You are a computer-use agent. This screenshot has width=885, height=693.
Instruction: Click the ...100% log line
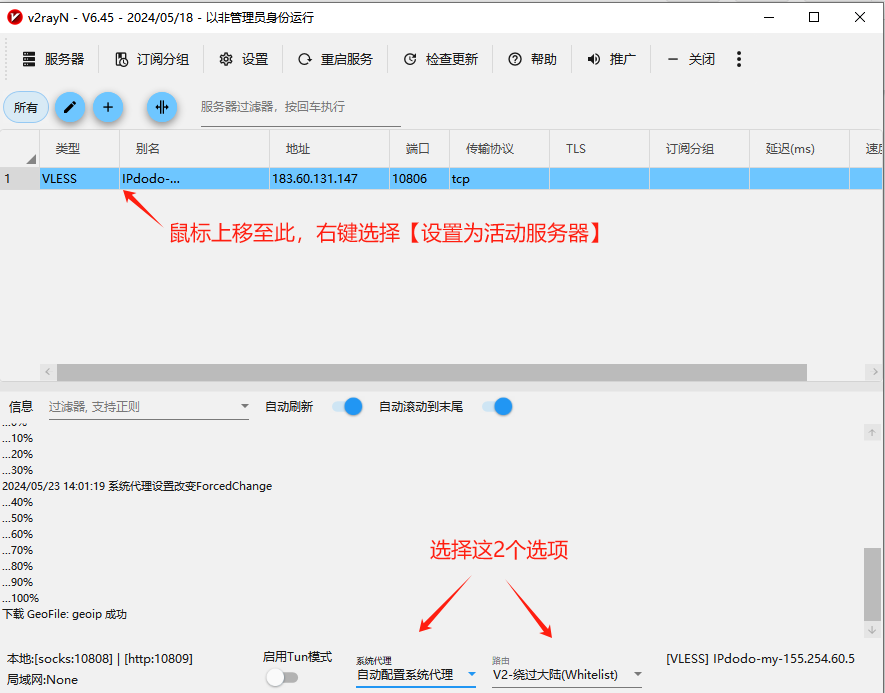tap(21, 598)
